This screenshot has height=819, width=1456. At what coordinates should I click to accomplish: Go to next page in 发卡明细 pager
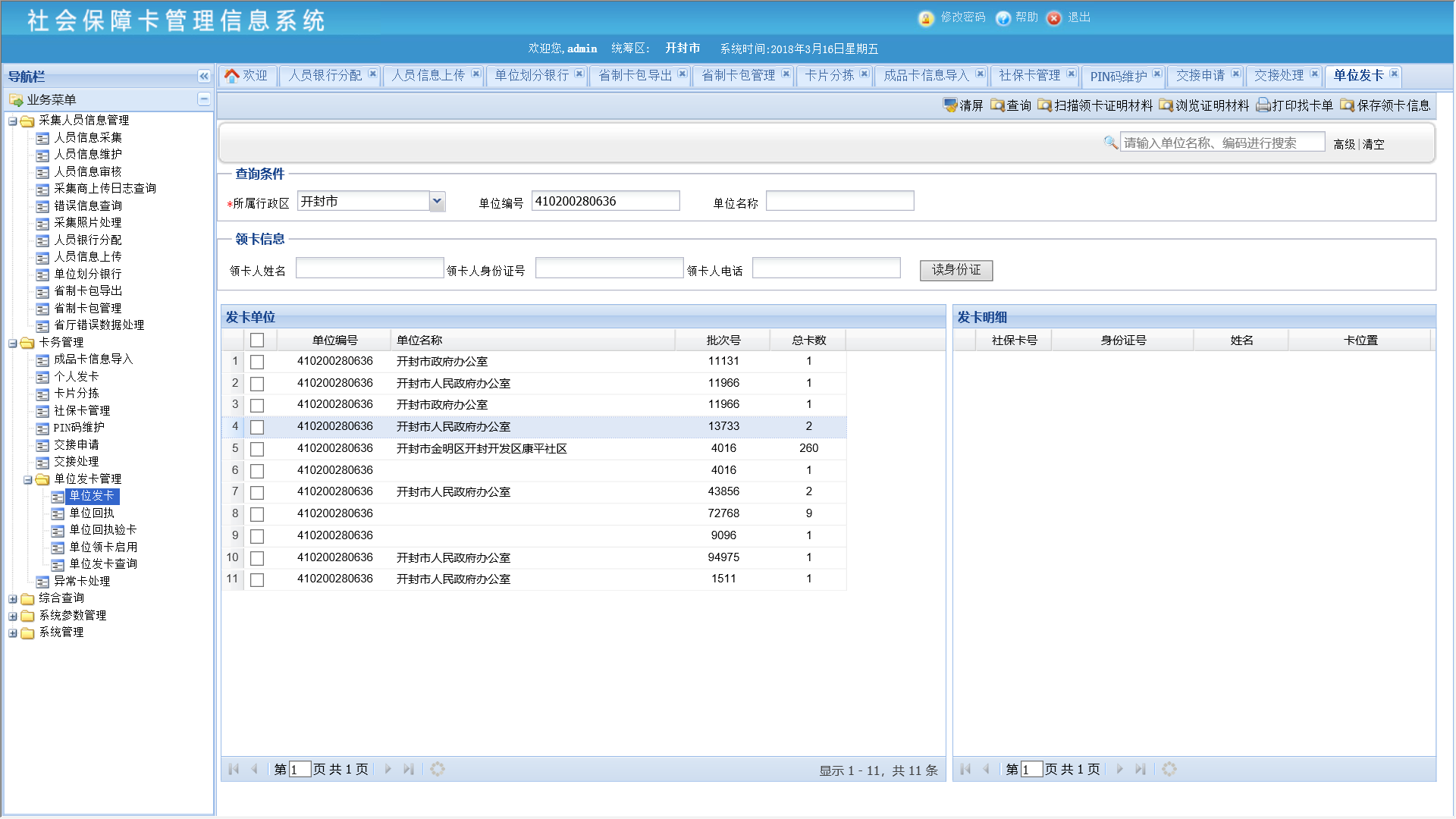1120,769
